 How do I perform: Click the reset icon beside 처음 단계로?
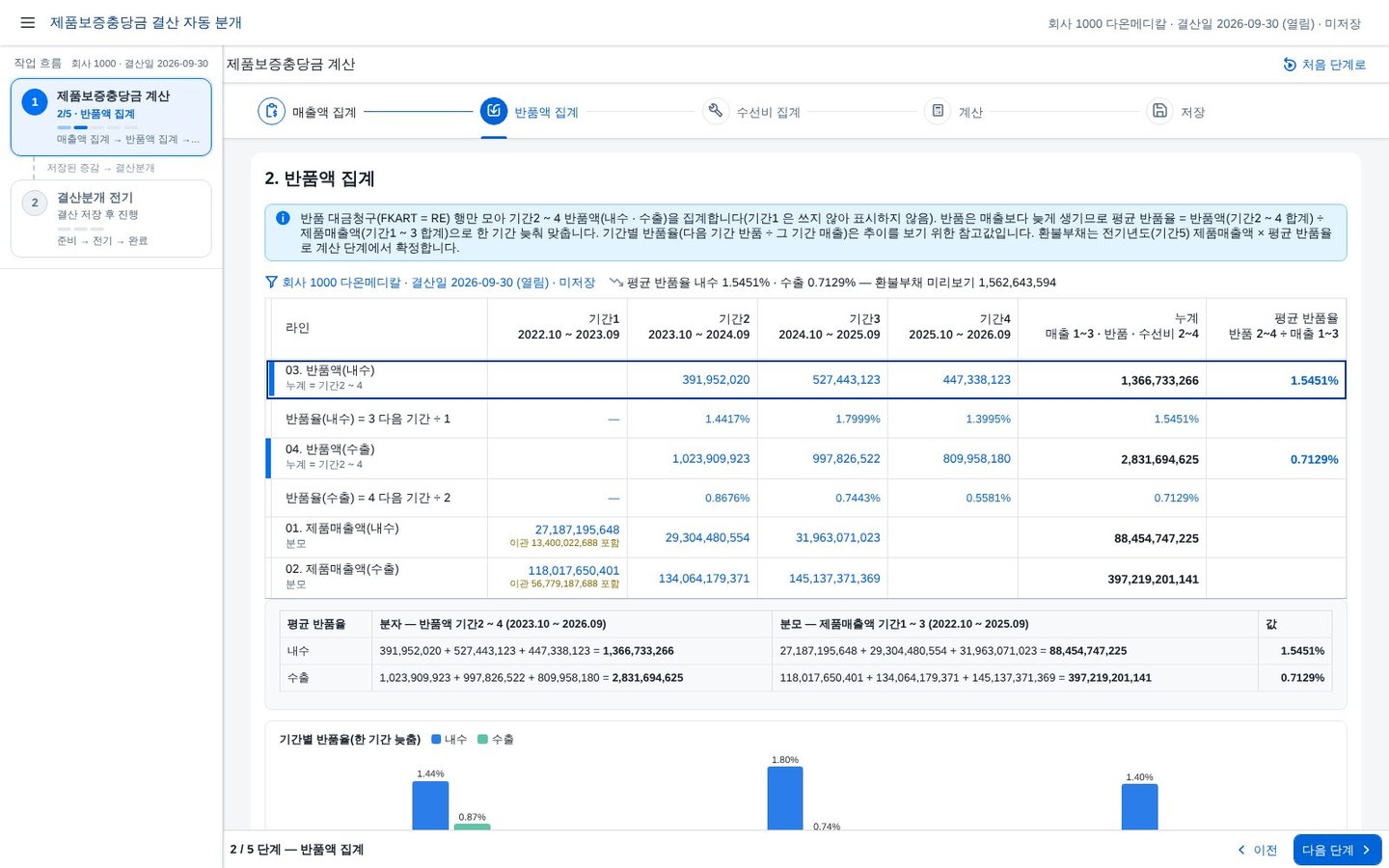coord(1290,65)
